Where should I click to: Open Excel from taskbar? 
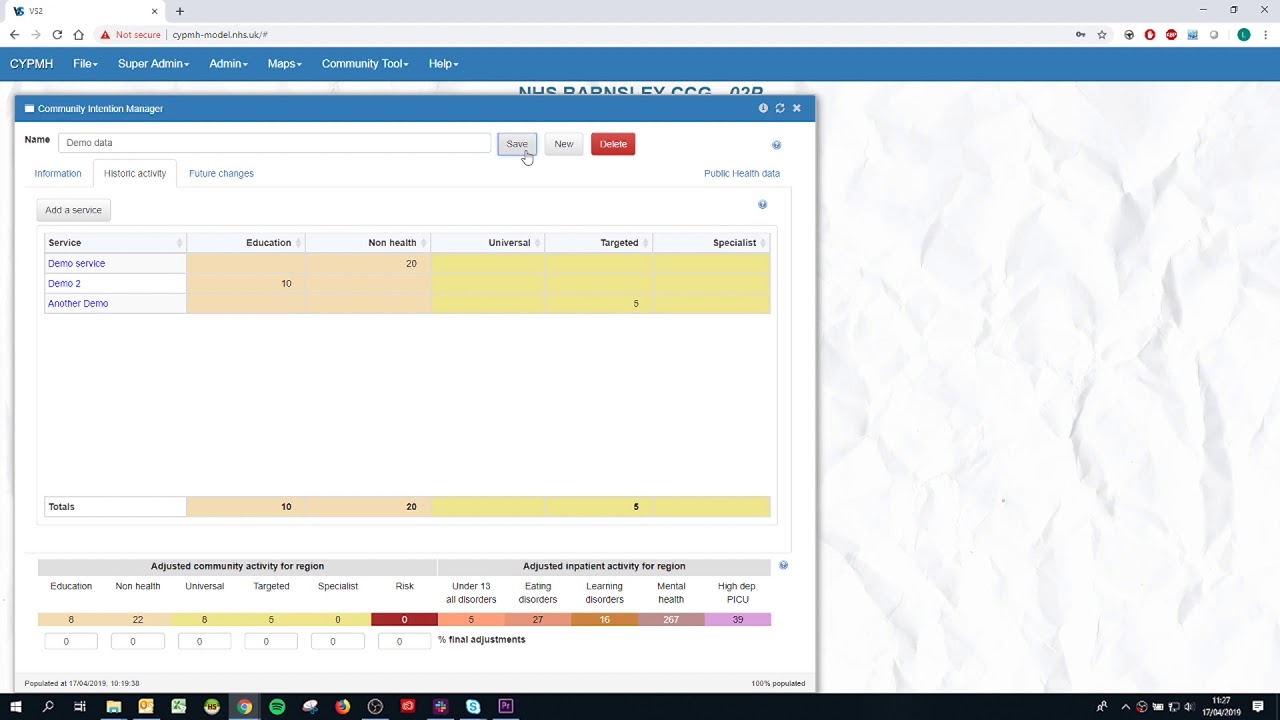pos(178,706)
